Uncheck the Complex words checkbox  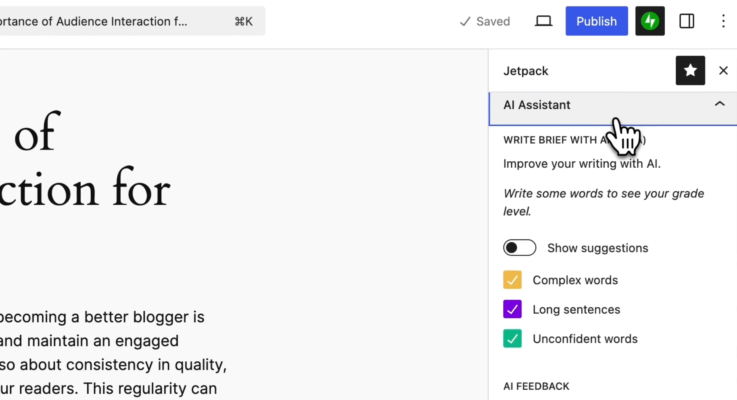pyautogui.click(x=512, y=280)
